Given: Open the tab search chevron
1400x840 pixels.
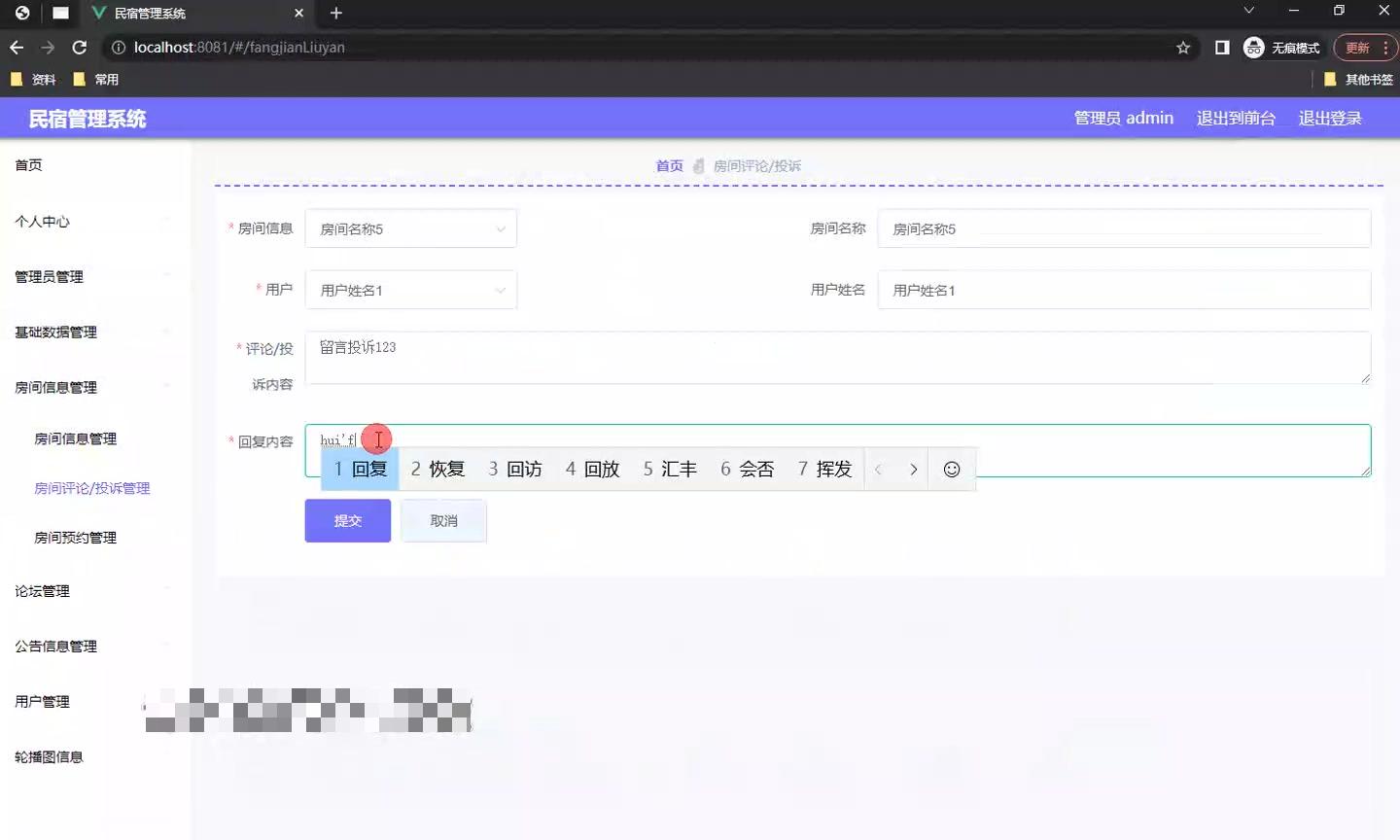Looking at the screenshot, I should (x=1249, y=10).
